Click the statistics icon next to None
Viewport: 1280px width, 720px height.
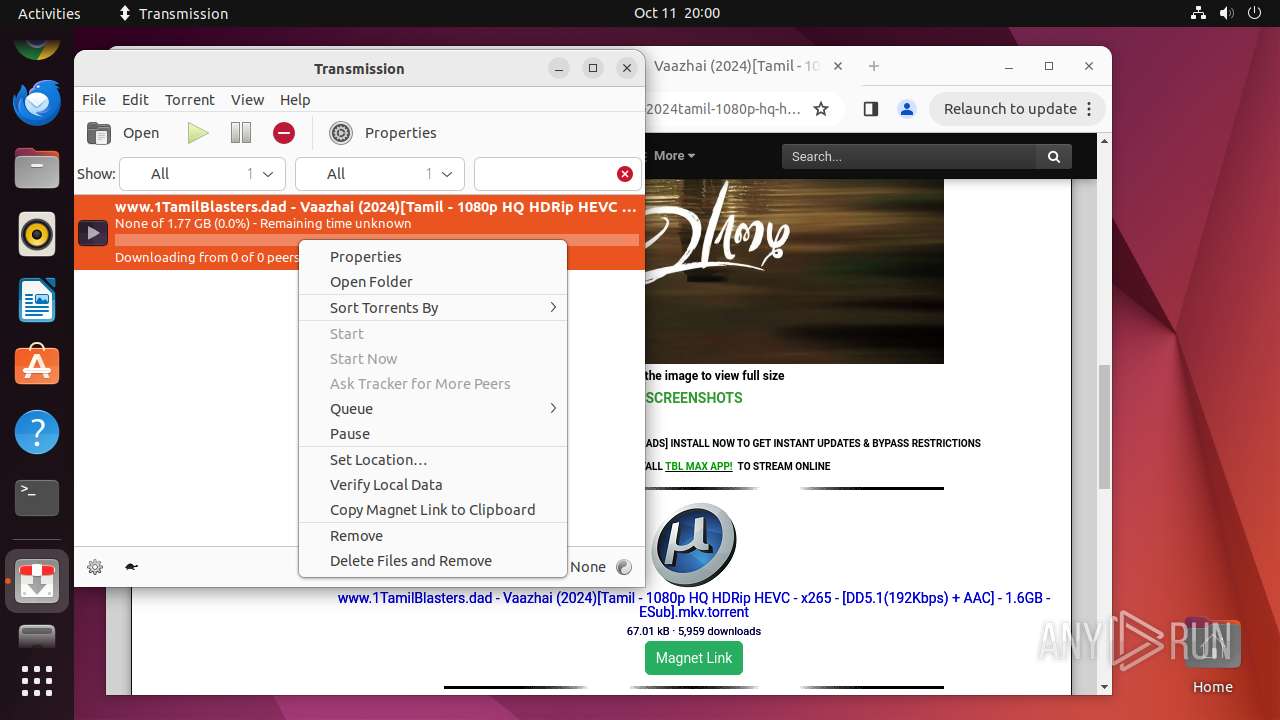point(624,567)
